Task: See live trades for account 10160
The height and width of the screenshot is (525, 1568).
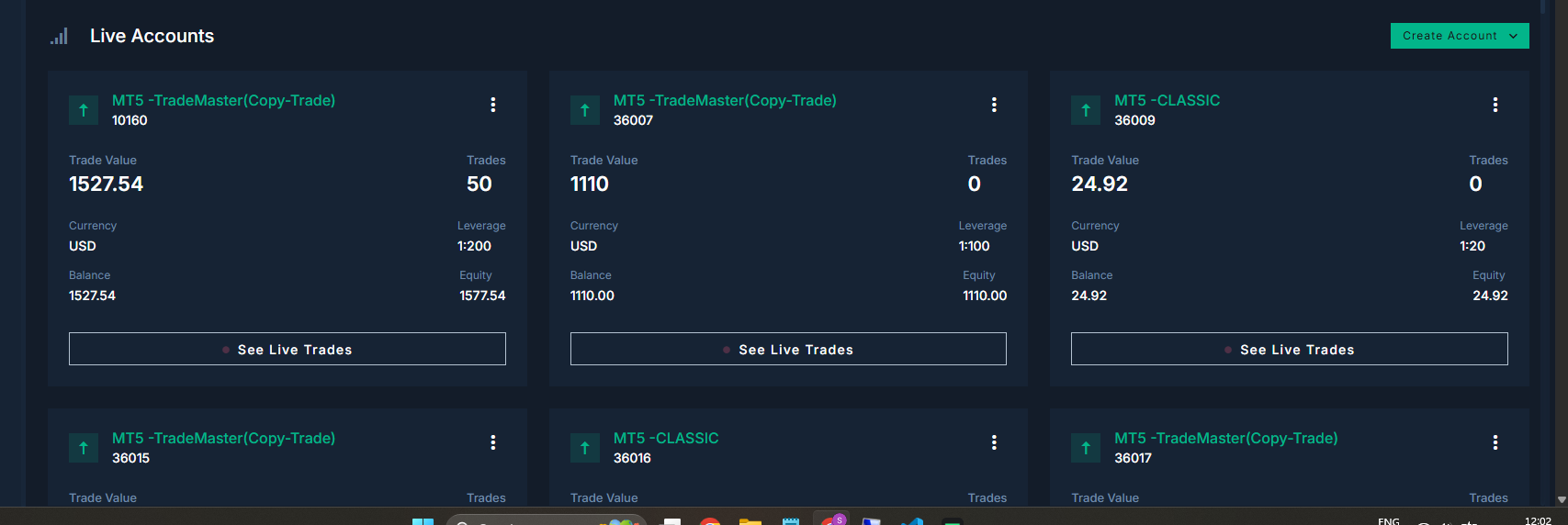Action: tap(287, 349)
